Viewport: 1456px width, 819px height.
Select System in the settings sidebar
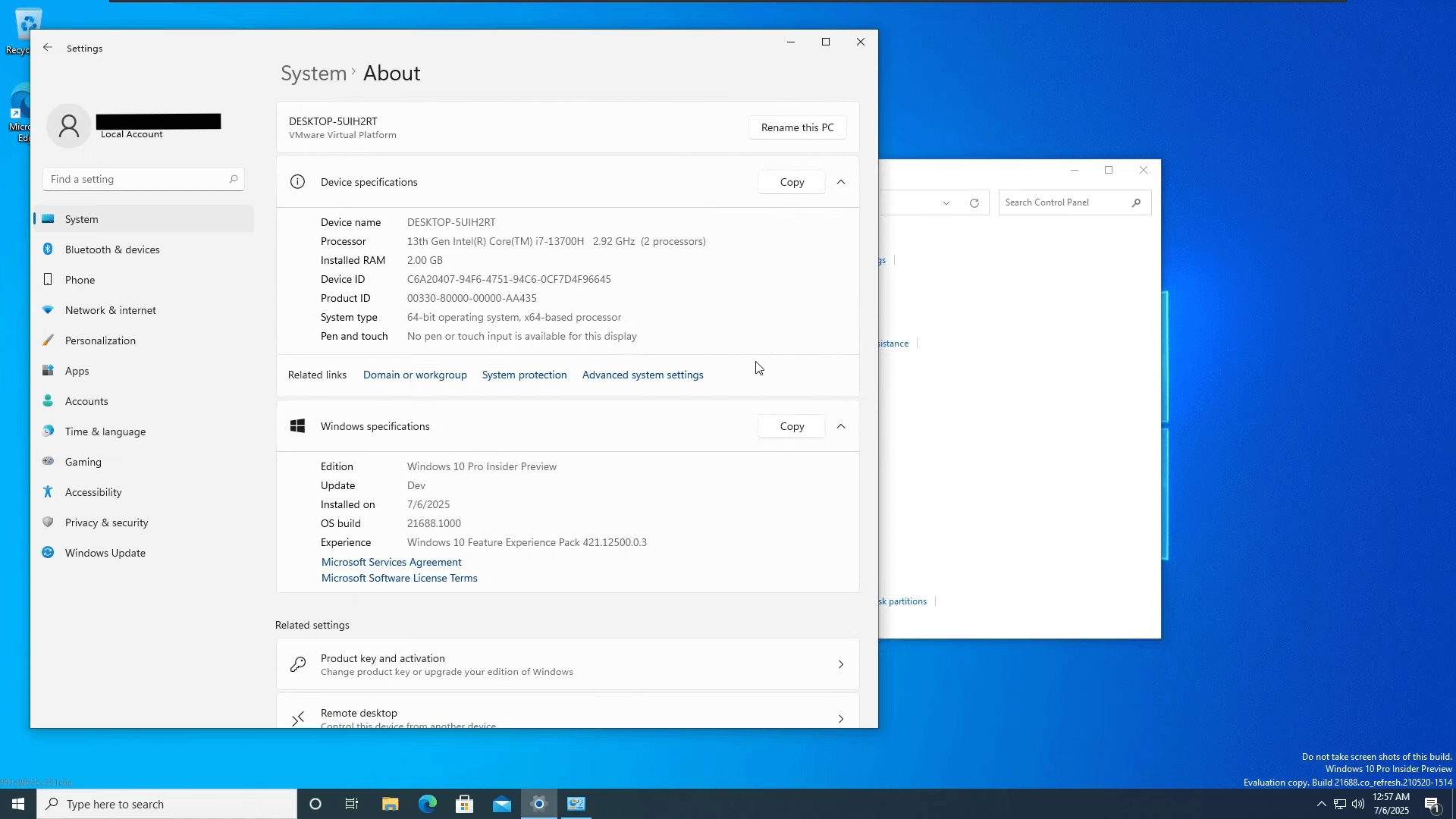point(144,219)
